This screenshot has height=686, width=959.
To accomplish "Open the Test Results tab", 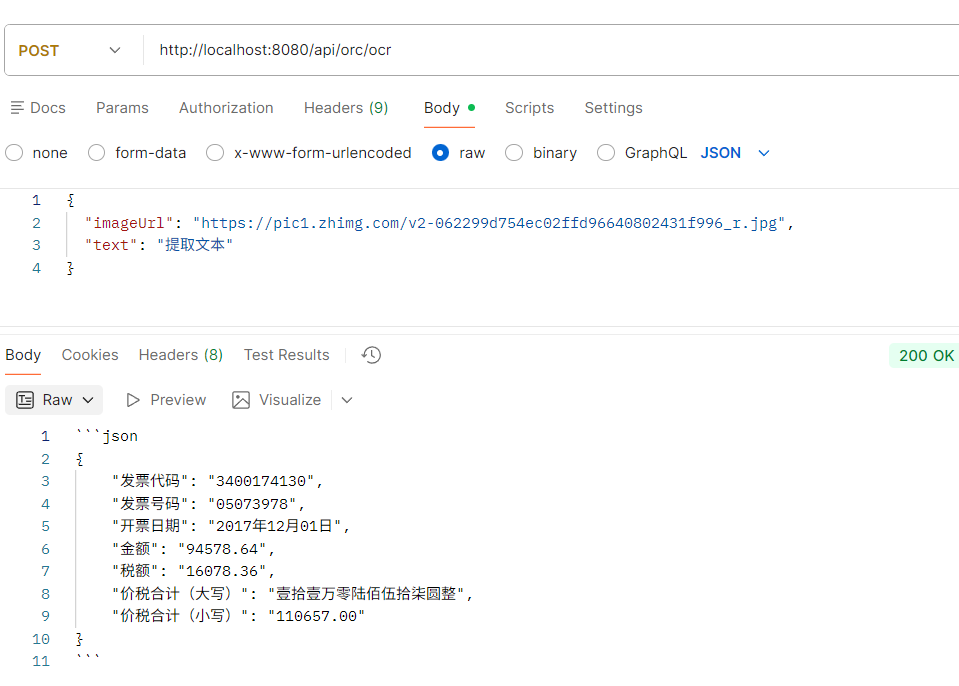I will point(287,355).
